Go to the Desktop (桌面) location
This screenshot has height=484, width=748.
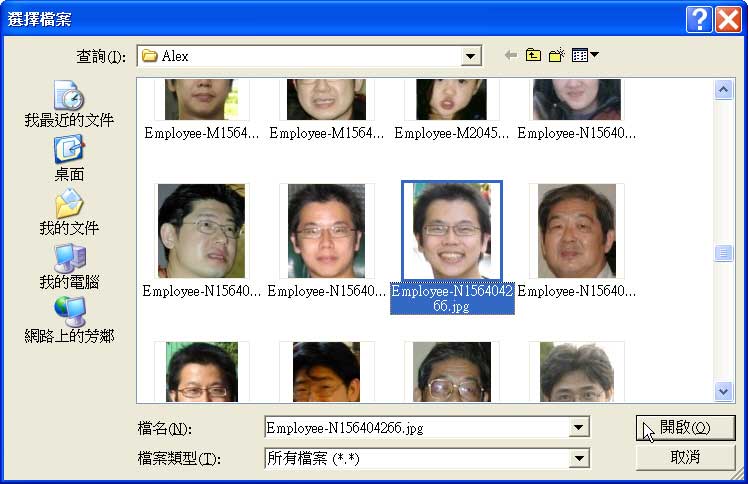point(69,159)
